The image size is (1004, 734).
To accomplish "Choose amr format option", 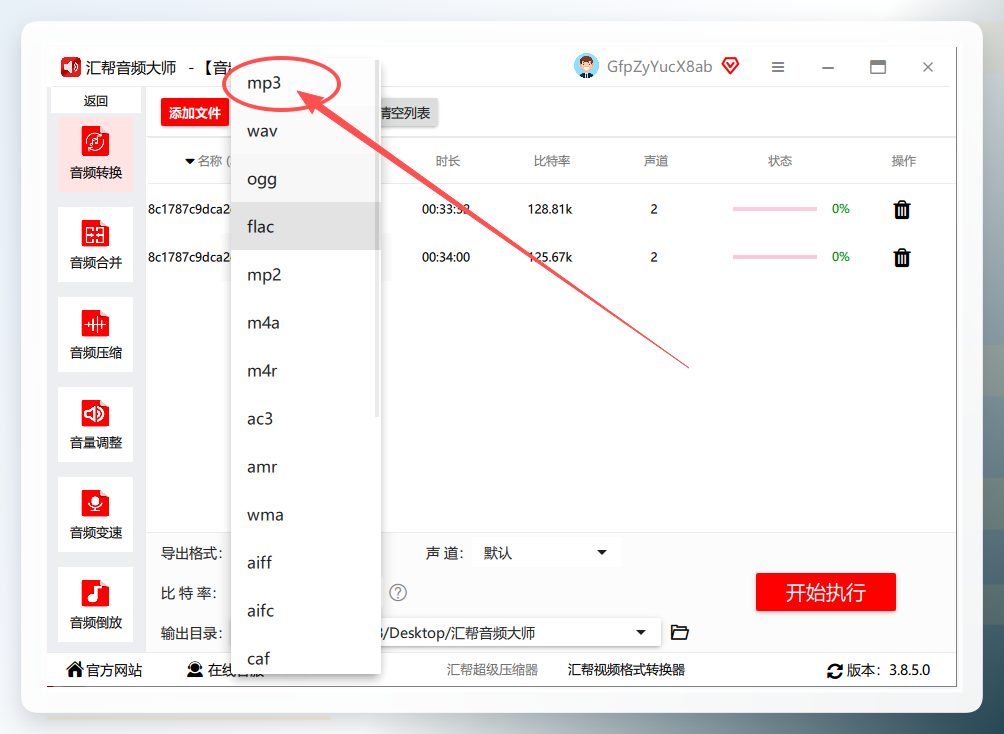I will 303,467.
